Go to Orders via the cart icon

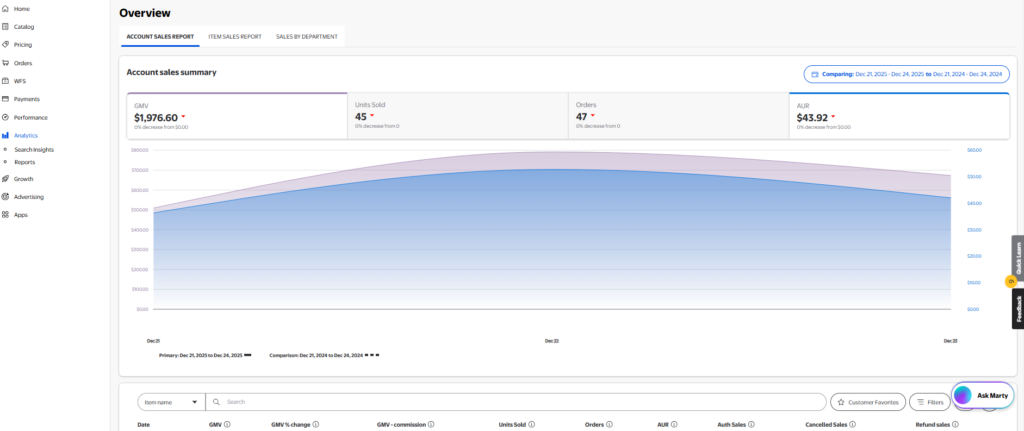(5, 63)
